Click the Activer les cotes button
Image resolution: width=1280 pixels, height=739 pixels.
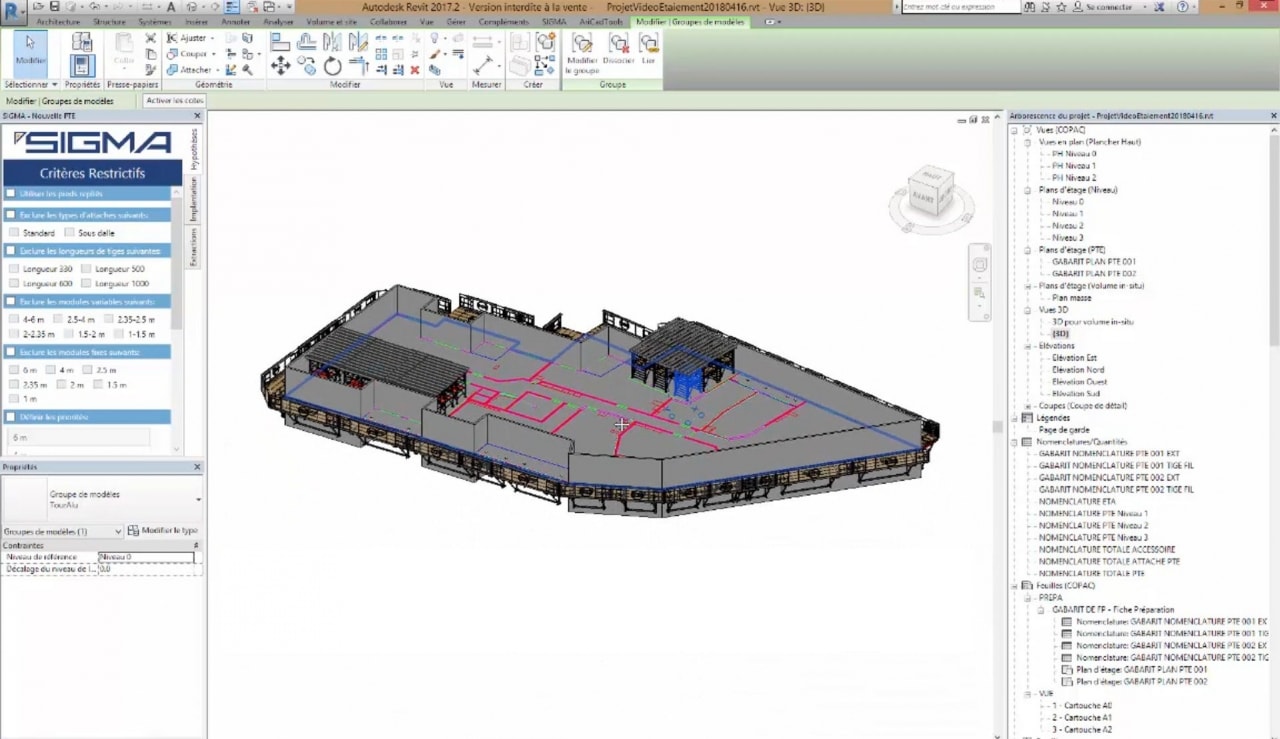175,101
